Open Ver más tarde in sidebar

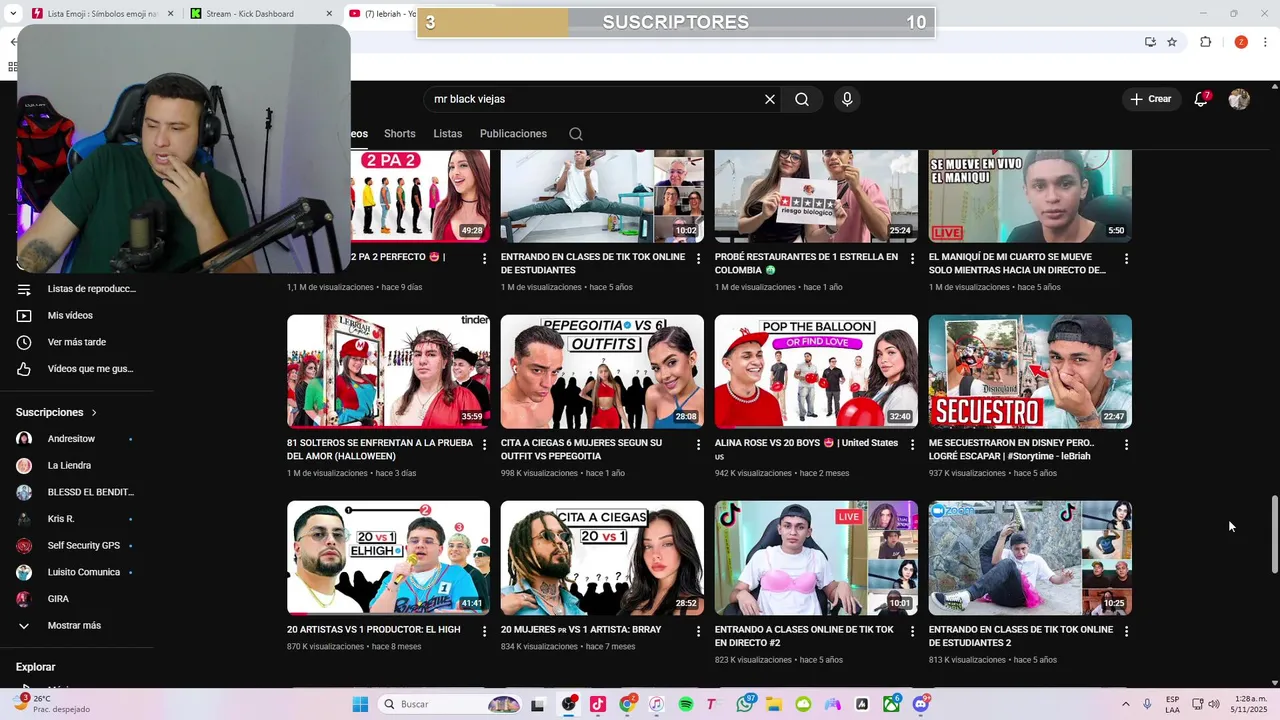coord(76,342)
